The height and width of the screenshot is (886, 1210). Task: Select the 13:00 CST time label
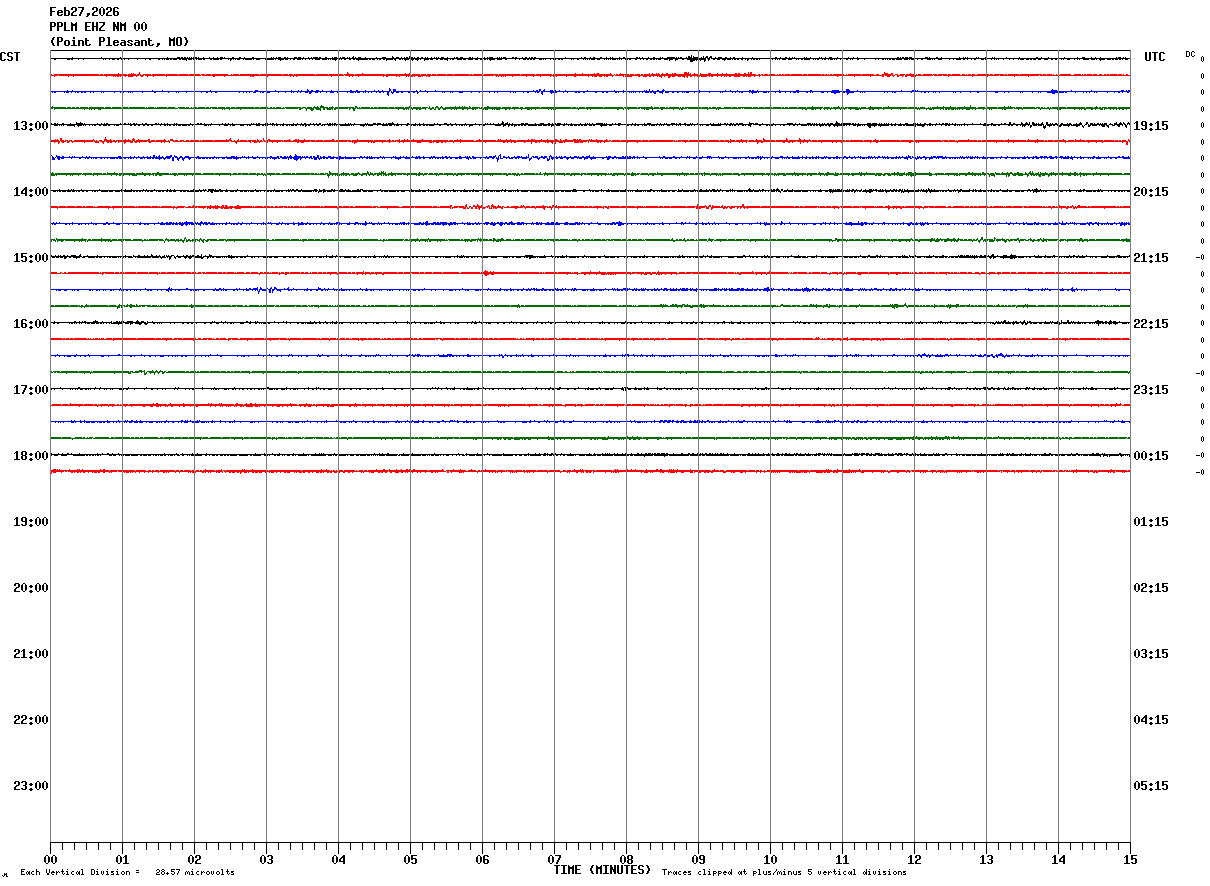(31, 126)
